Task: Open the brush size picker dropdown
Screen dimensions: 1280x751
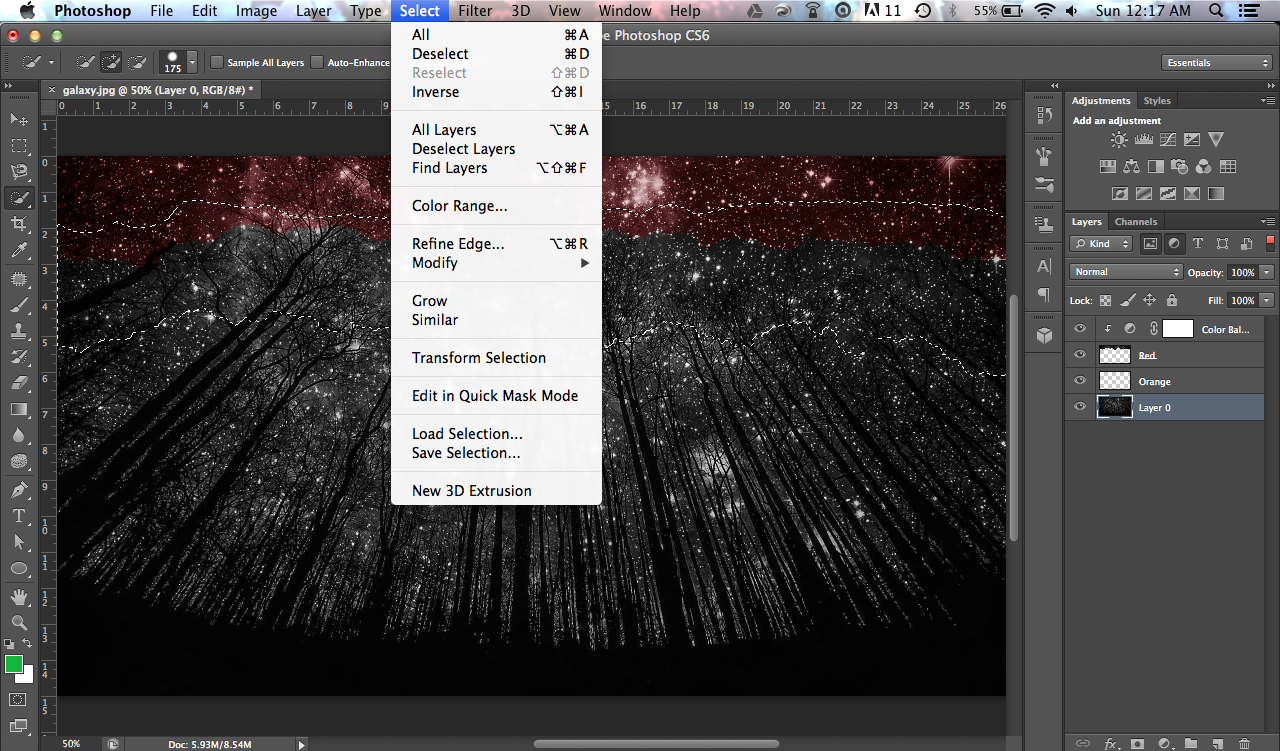Action: click(x=192, y=62)
